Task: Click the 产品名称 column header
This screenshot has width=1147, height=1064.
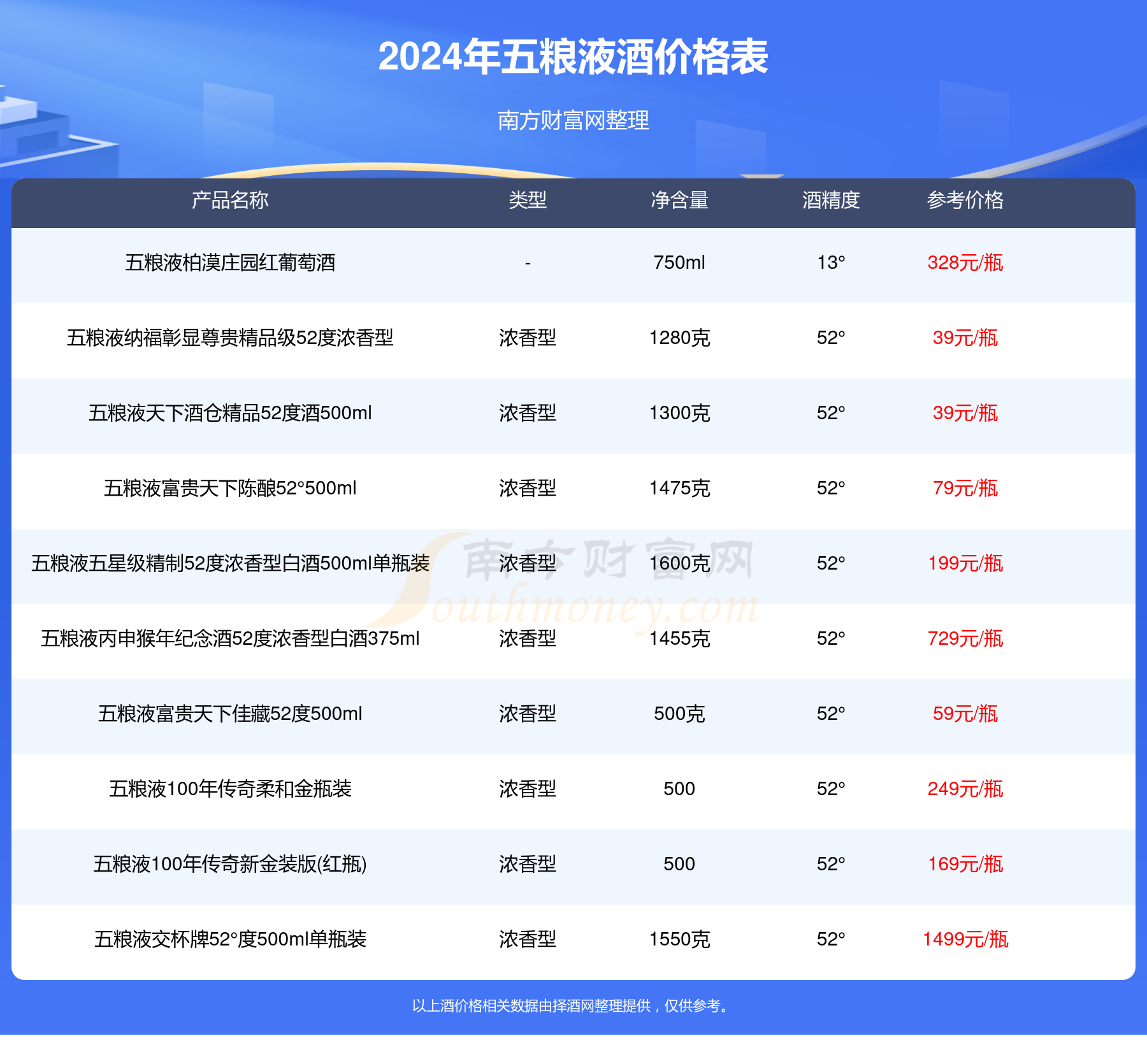Action: click(230, 200)
